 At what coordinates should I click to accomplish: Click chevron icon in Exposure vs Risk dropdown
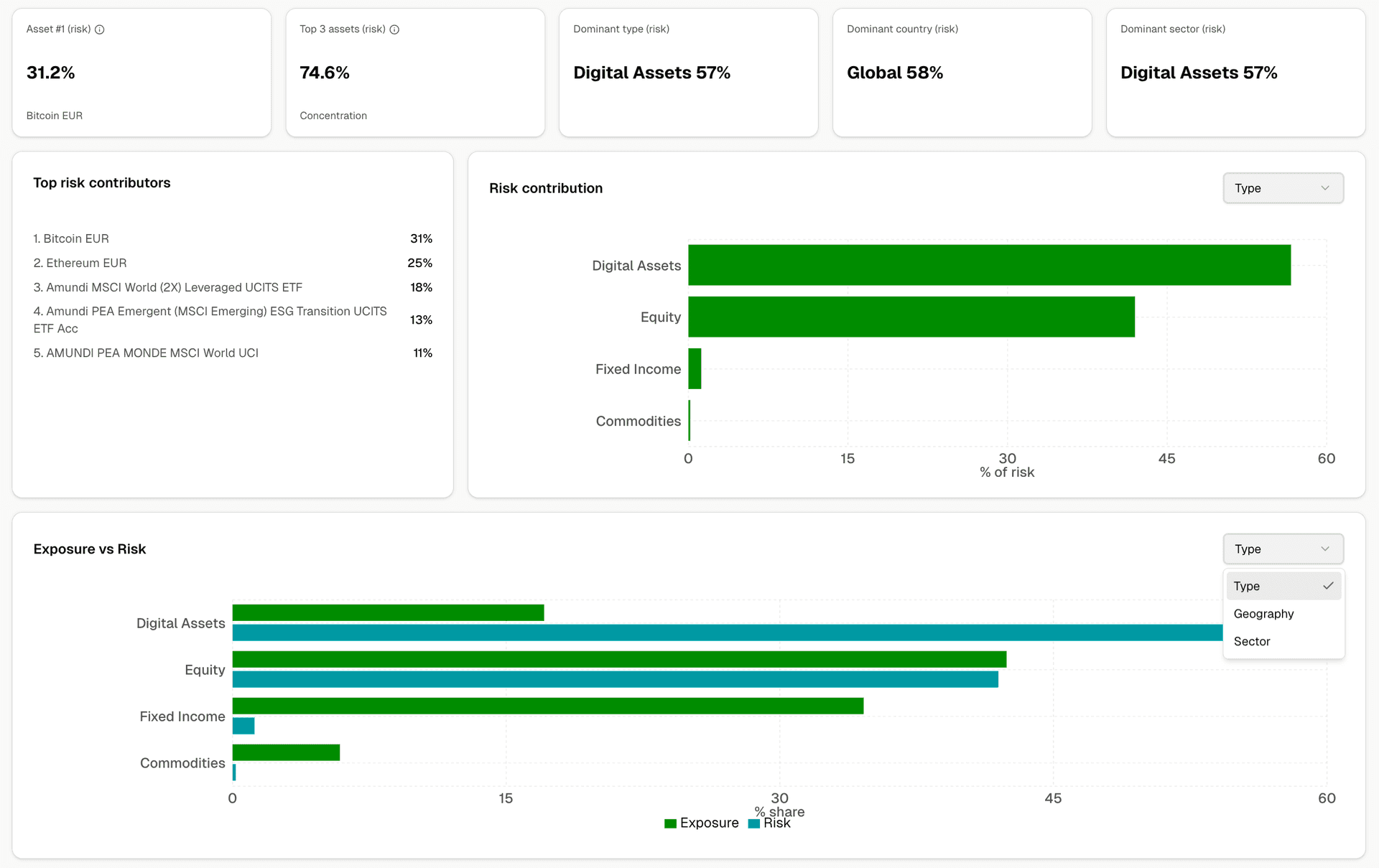coord(1325,549)
